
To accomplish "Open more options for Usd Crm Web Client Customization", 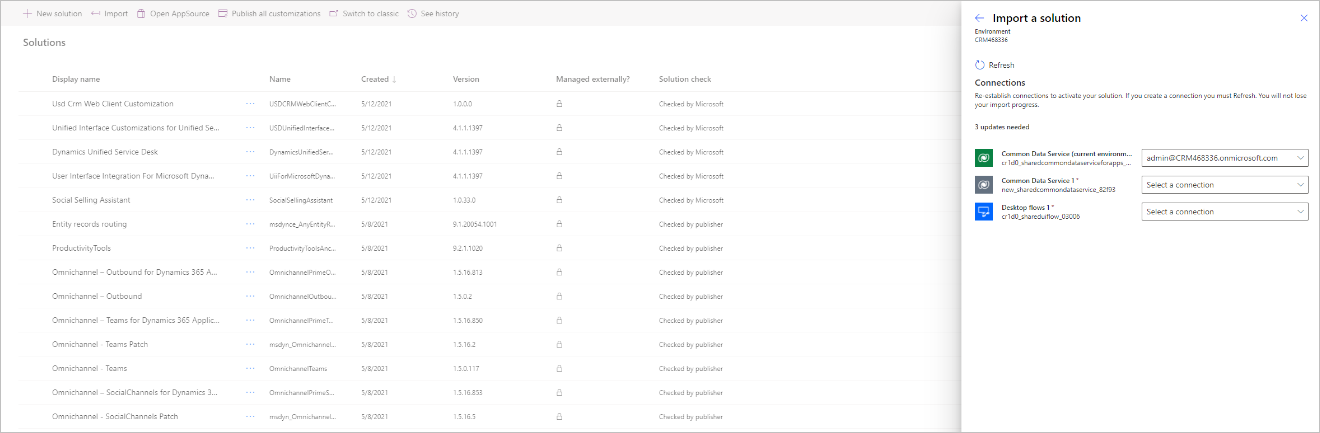I will coord(250,104).
